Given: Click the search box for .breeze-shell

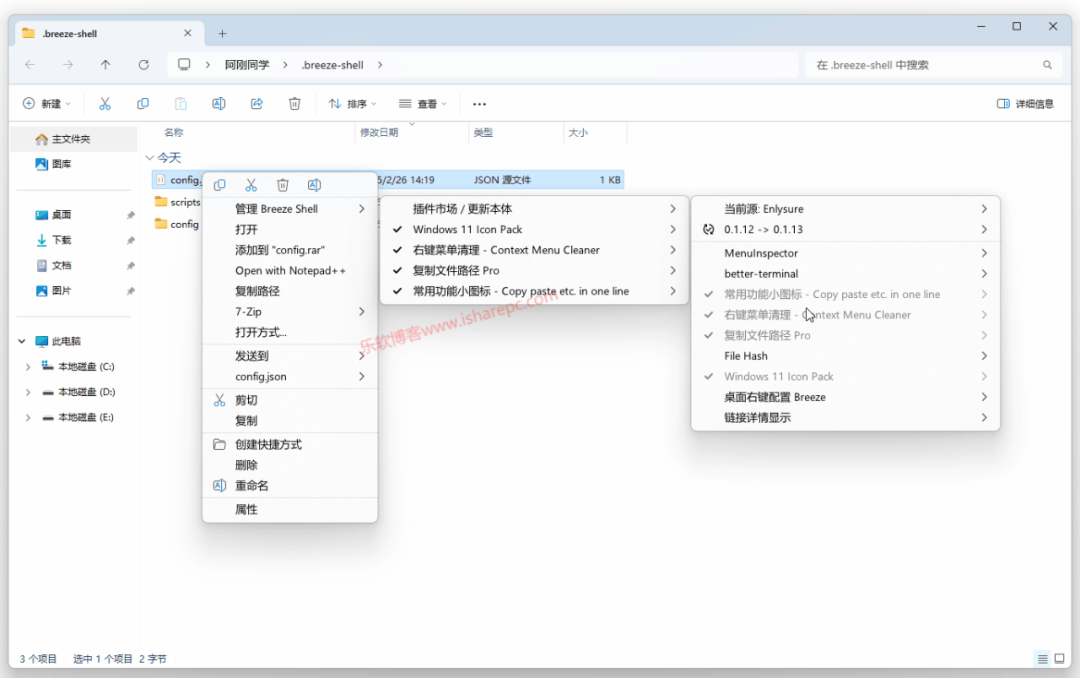Looking at the screenshot, I should (x=932, y=65).
